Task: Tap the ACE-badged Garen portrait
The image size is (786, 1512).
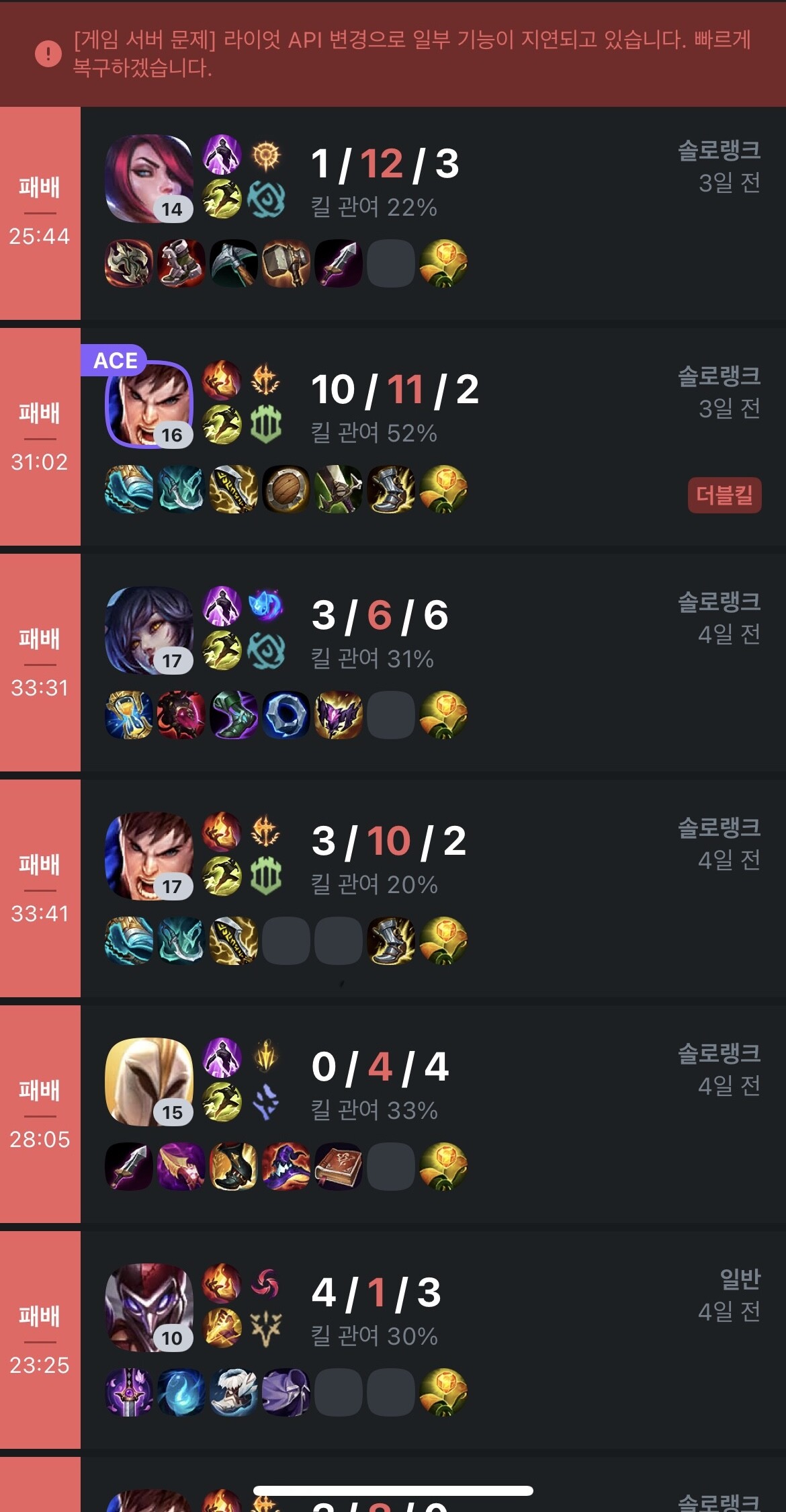Action: click(149, 405)
